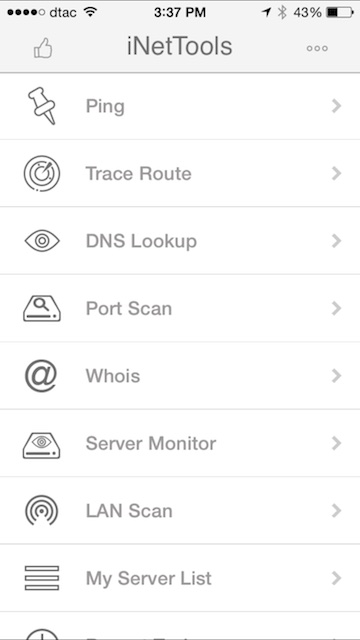The height and width of the screenshot is (640, 360).
Task: Tap the thumbs-up like icon
Action: coord(43,48)
